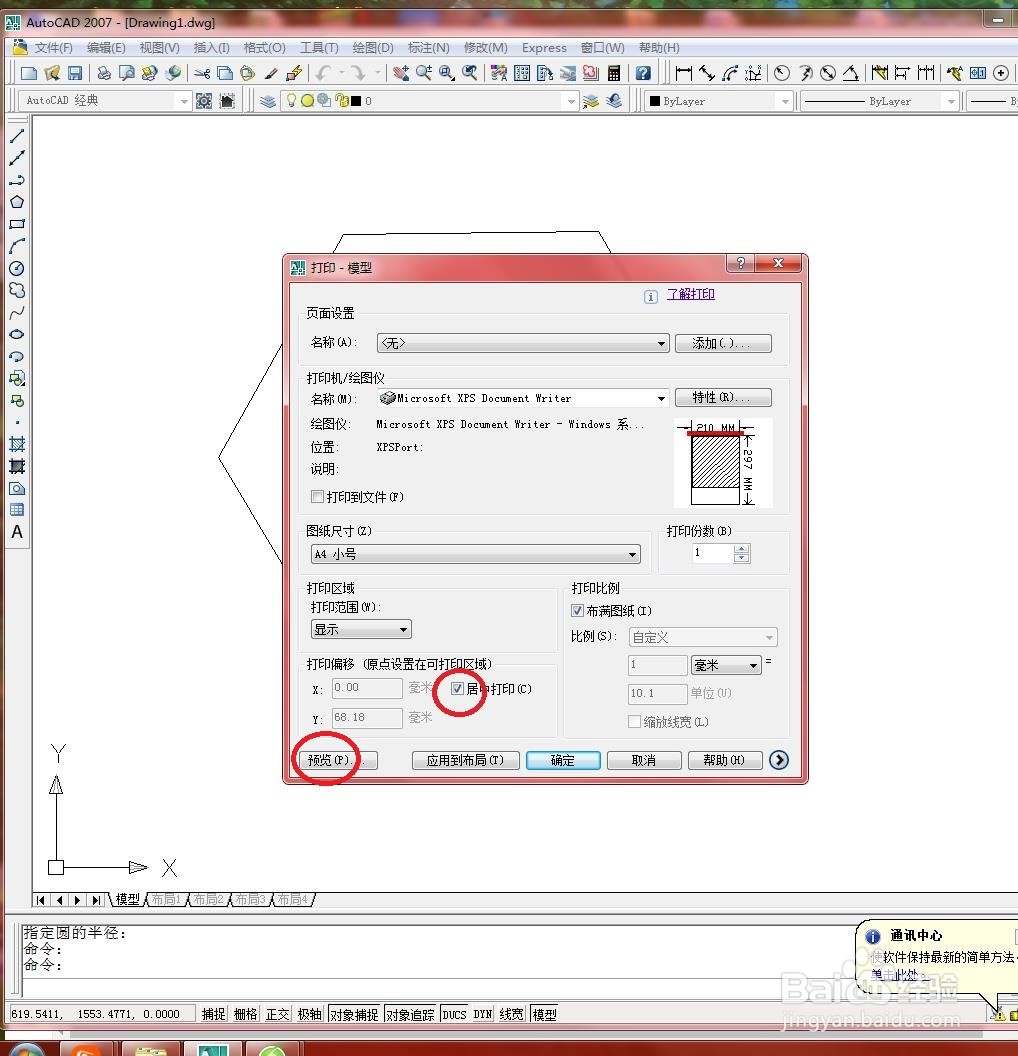Click the 预览(P) preview button
This screenshot has height=1056, width=1018.
click(337, 760)
